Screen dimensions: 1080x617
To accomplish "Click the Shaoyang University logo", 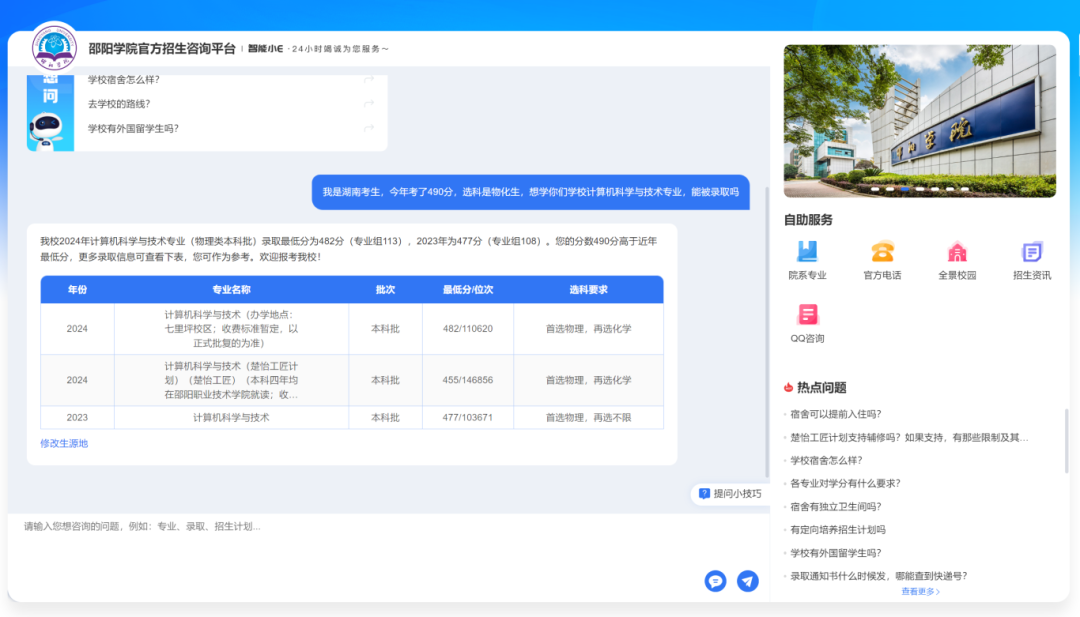I will pyautogui.click(x=54, y=47).
